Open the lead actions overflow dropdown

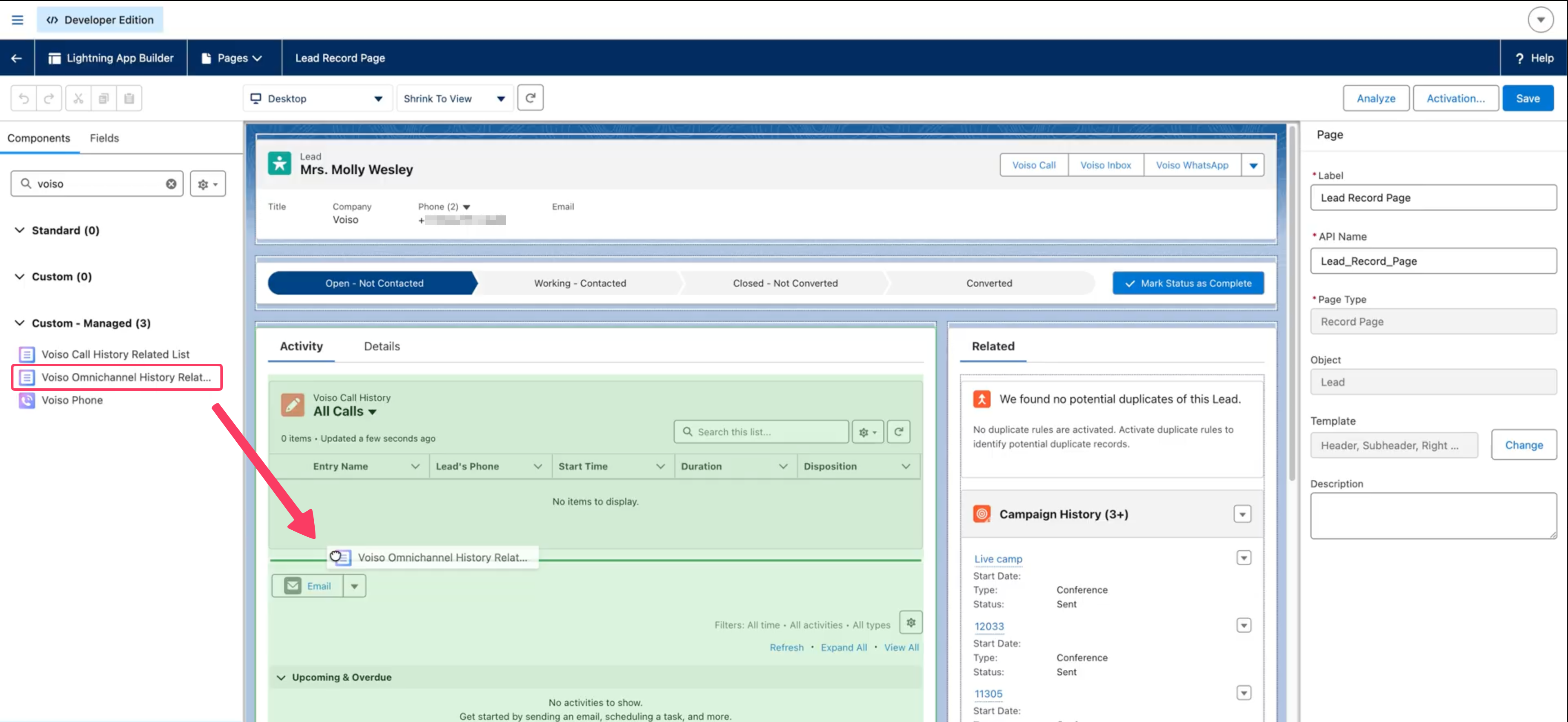pos(1253,165)
